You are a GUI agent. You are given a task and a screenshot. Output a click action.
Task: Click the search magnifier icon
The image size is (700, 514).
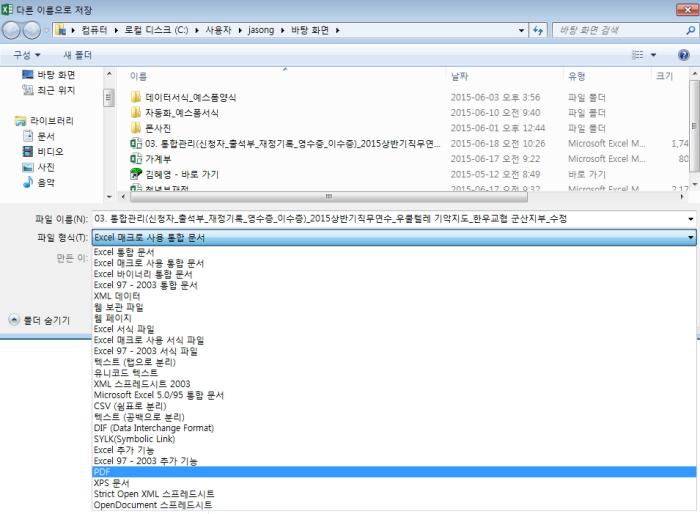tap(690, 30)
